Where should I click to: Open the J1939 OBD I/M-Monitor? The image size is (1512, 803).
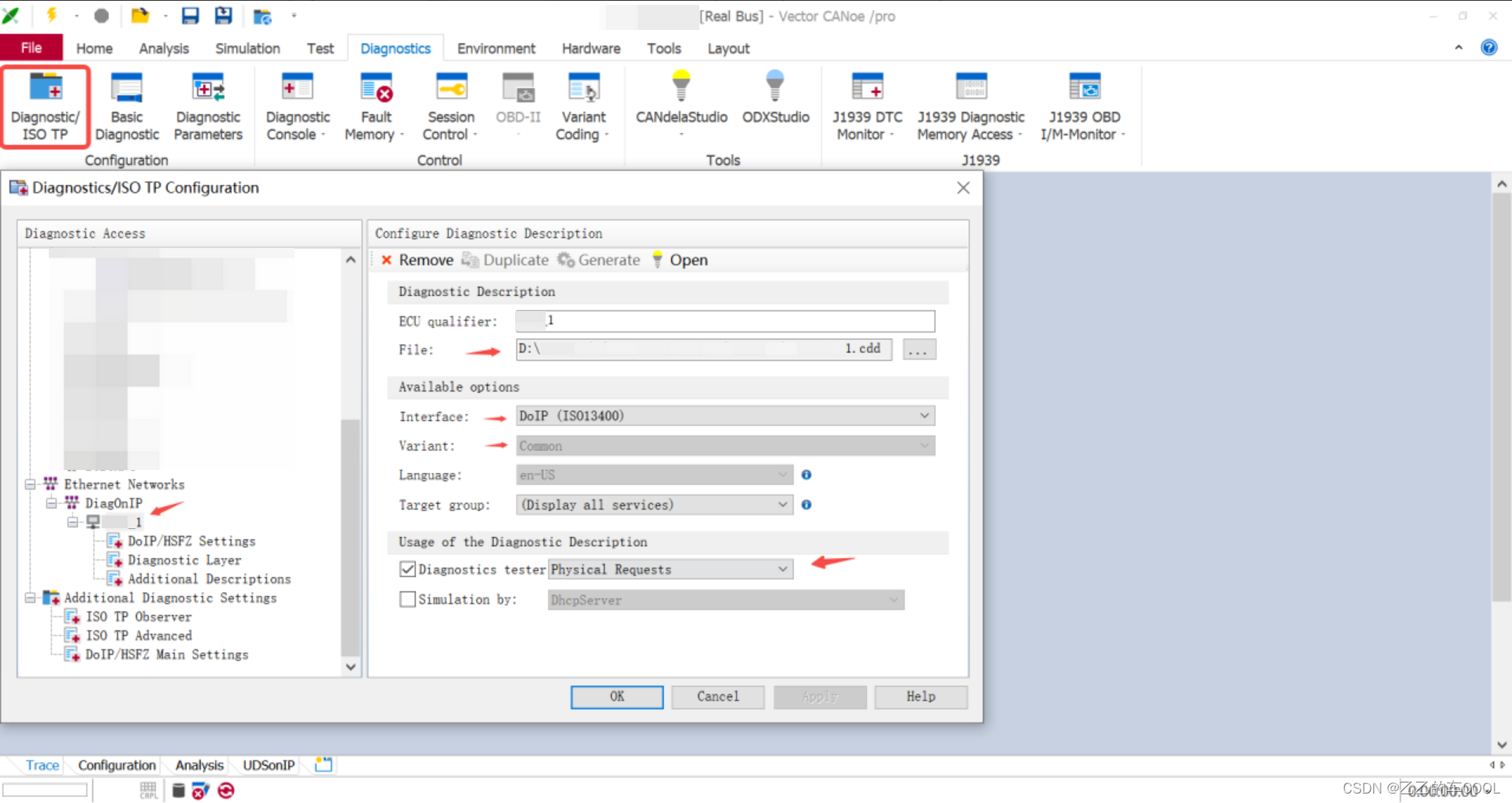pyautogui.click(x=1084, y=106)
